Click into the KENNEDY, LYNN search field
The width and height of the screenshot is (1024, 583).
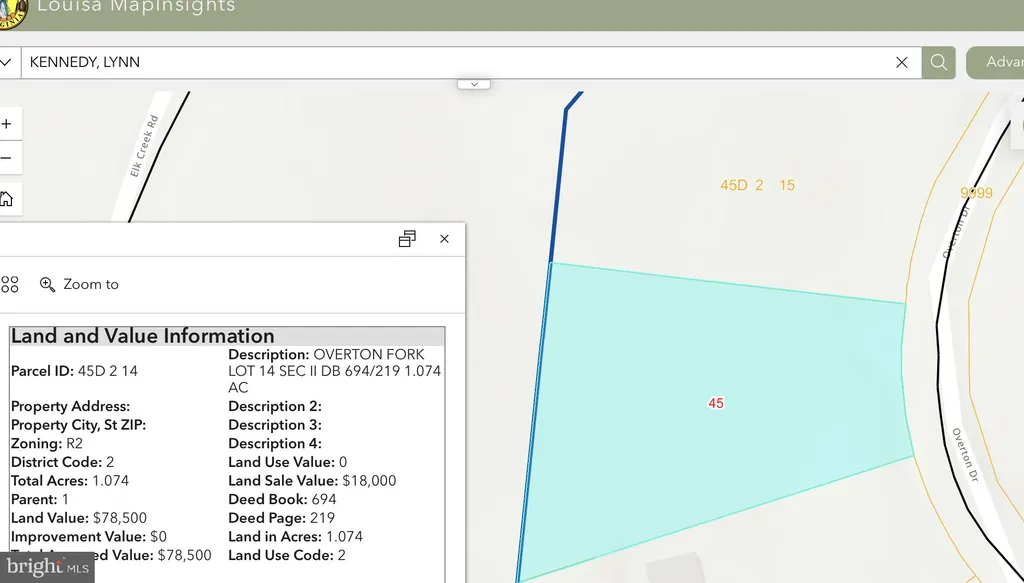(x=457, y=62)
